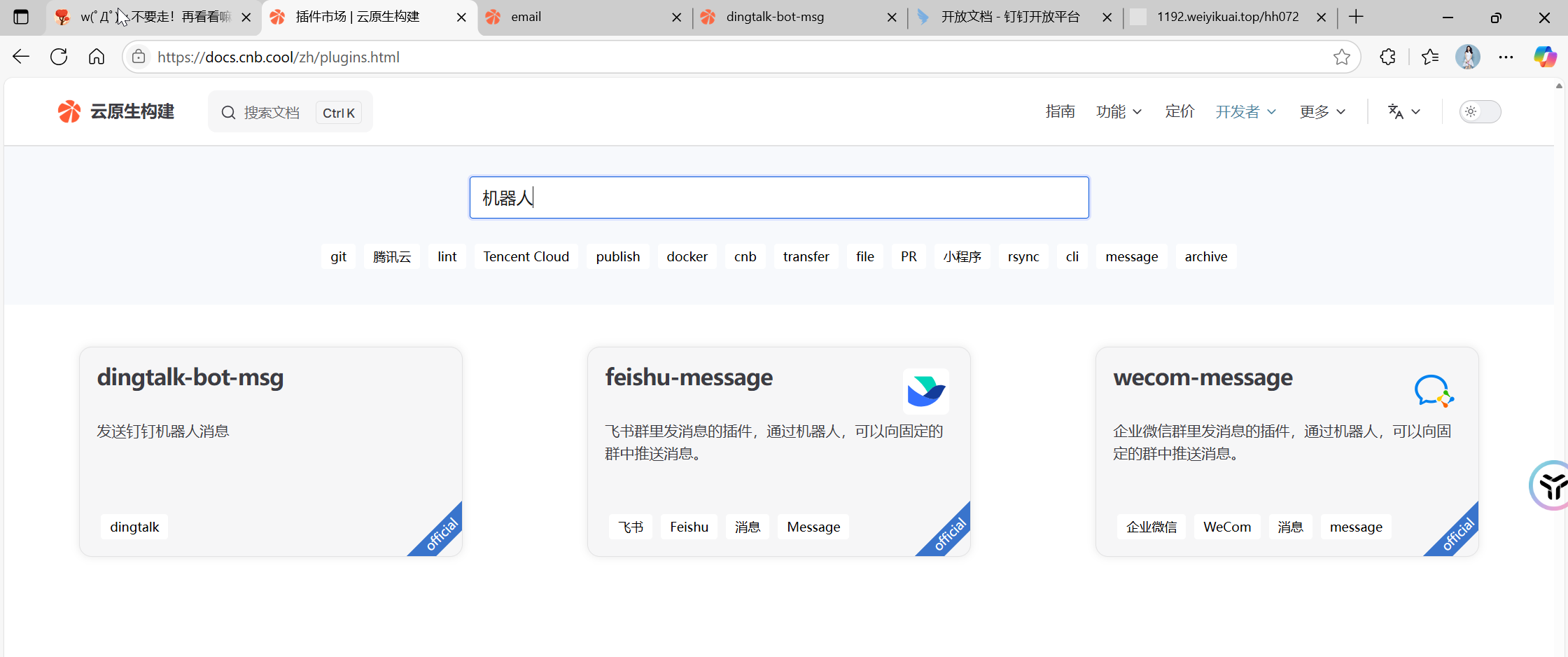Filter plugins by 腾讯云 tag

[392, 256]
